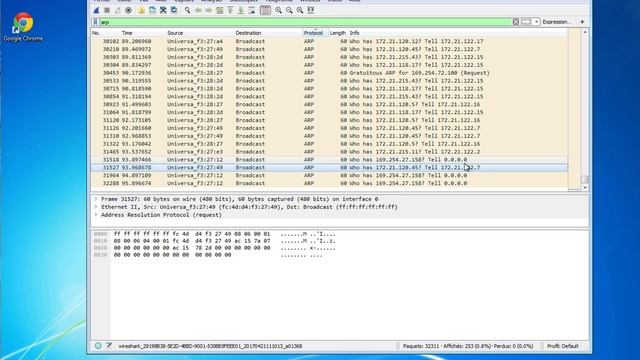
Task: Expand the Frame 31527 details
Action: [96, 199]
